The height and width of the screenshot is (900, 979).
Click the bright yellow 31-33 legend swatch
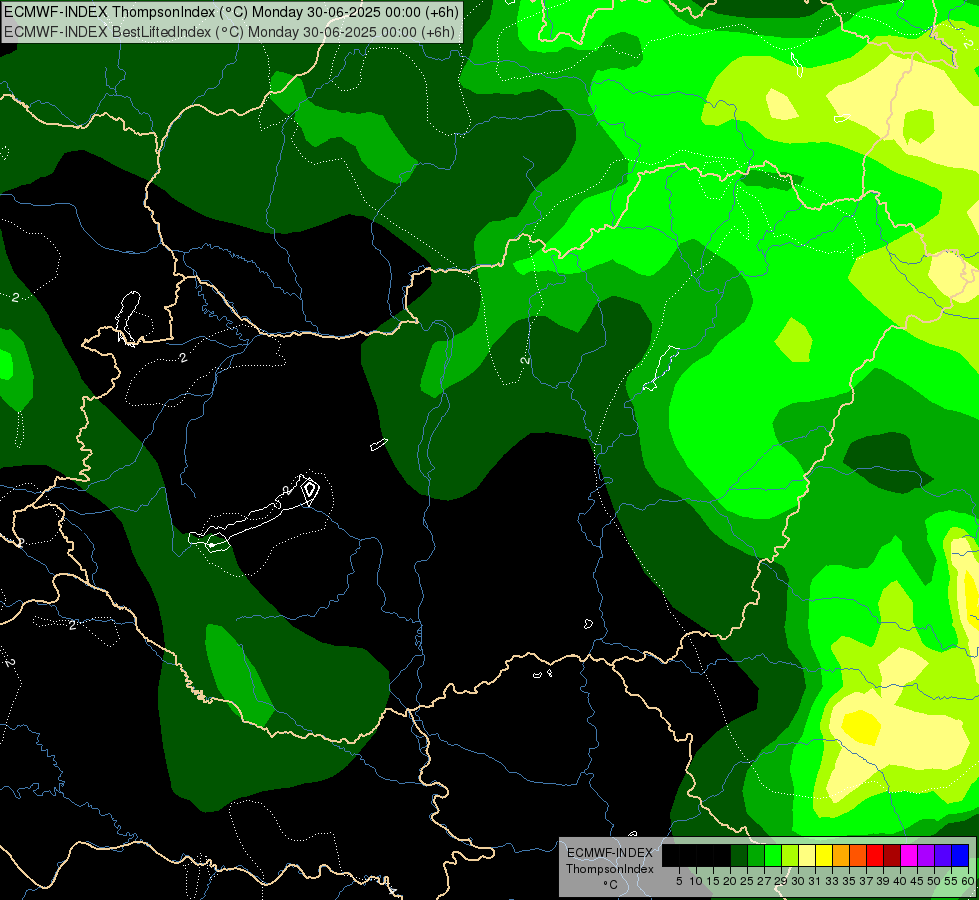click(824, 855)
